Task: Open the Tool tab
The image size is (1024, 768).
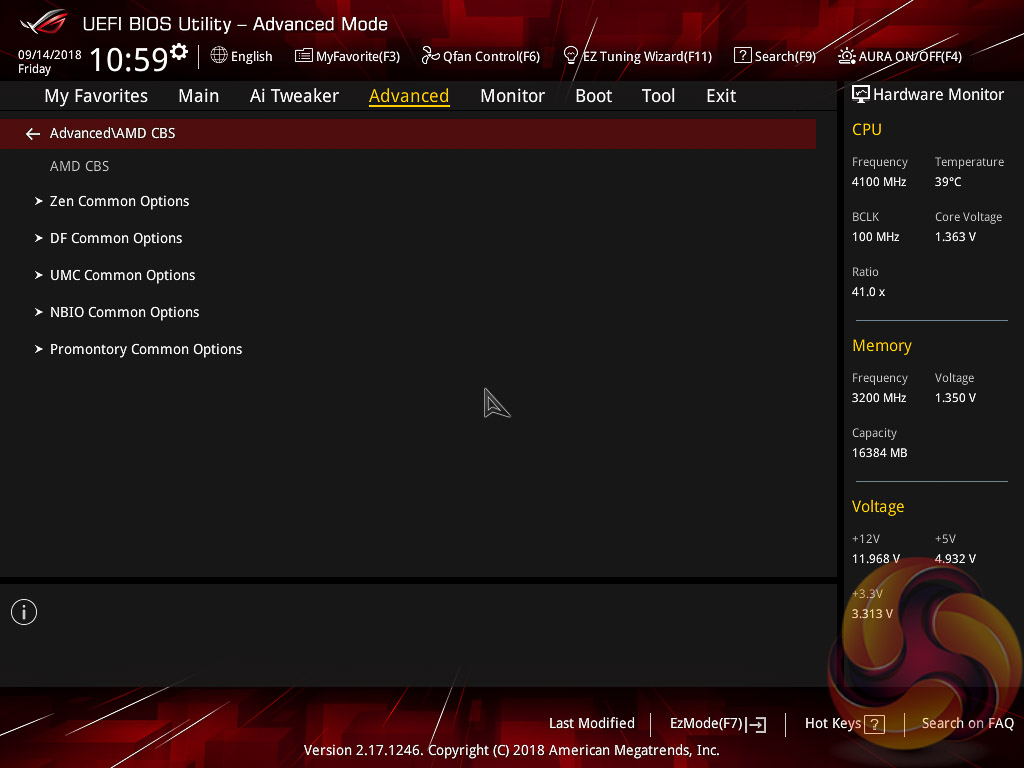Action: (658, 96)
